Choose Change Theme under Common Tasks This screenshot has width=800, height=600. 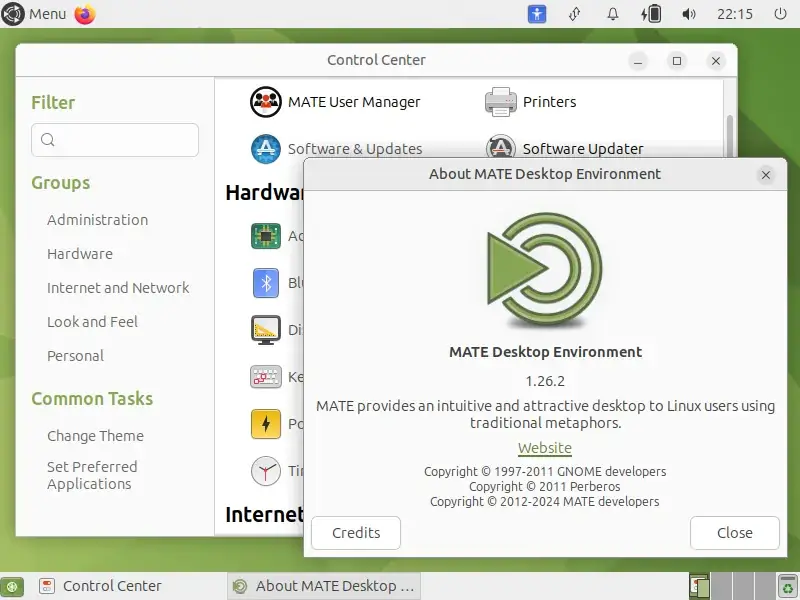click(x=95, y=436)
